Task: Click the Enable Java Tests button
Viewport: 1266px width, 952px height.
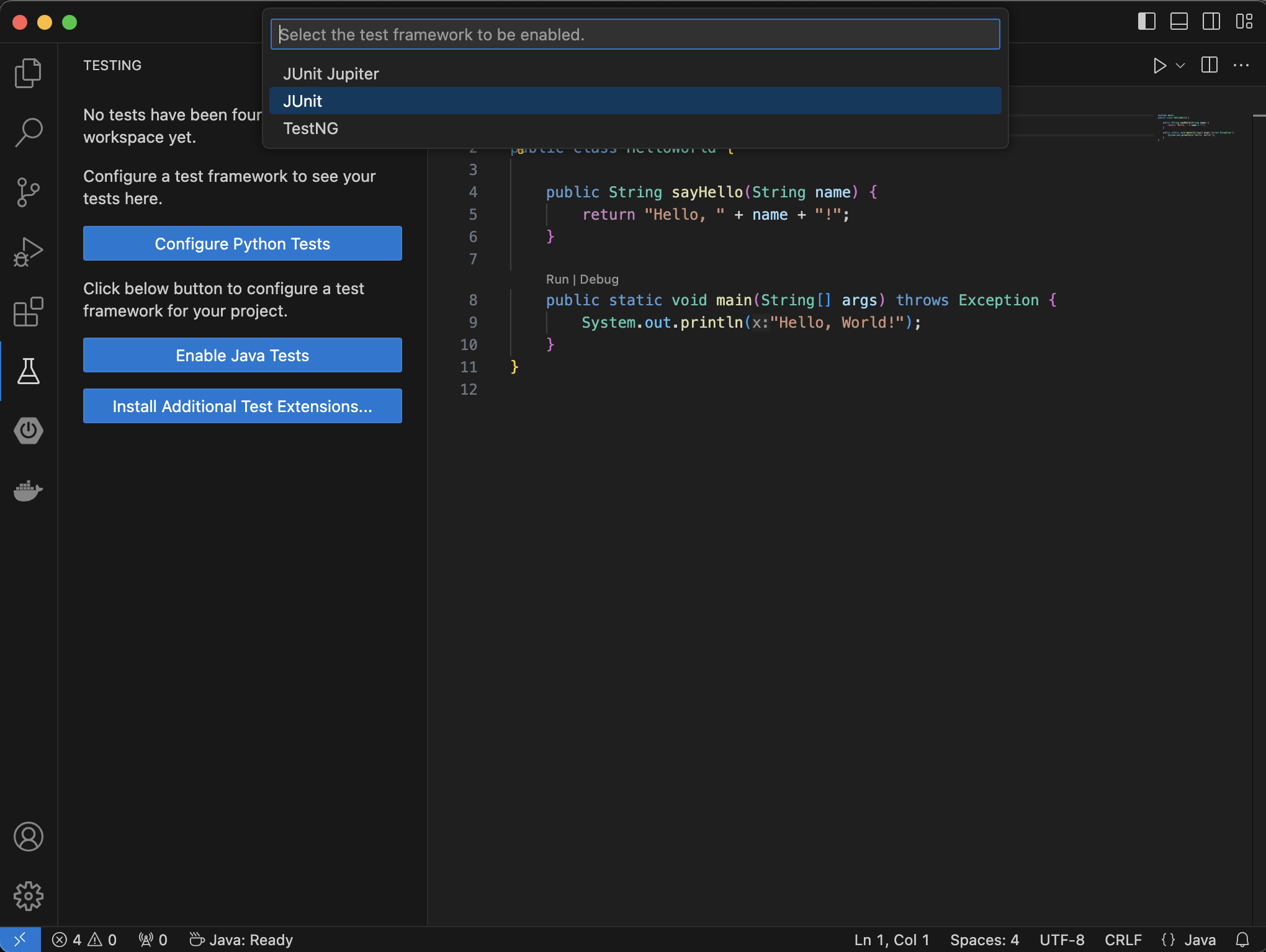Action: (242, 355)
